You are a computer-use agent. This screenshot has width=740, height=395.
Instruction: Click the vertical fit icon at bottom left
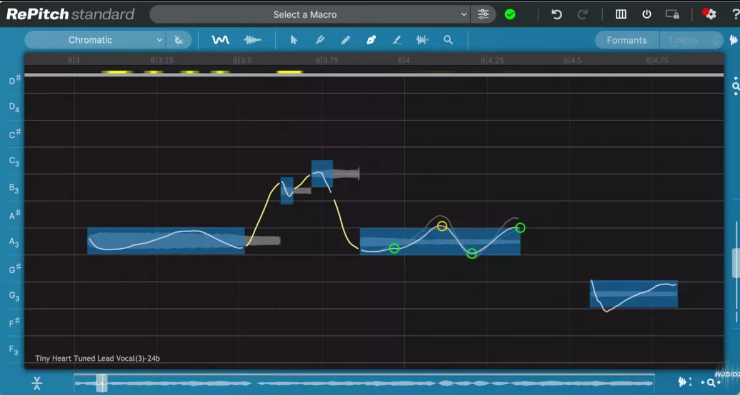click(x=37, y=383)
